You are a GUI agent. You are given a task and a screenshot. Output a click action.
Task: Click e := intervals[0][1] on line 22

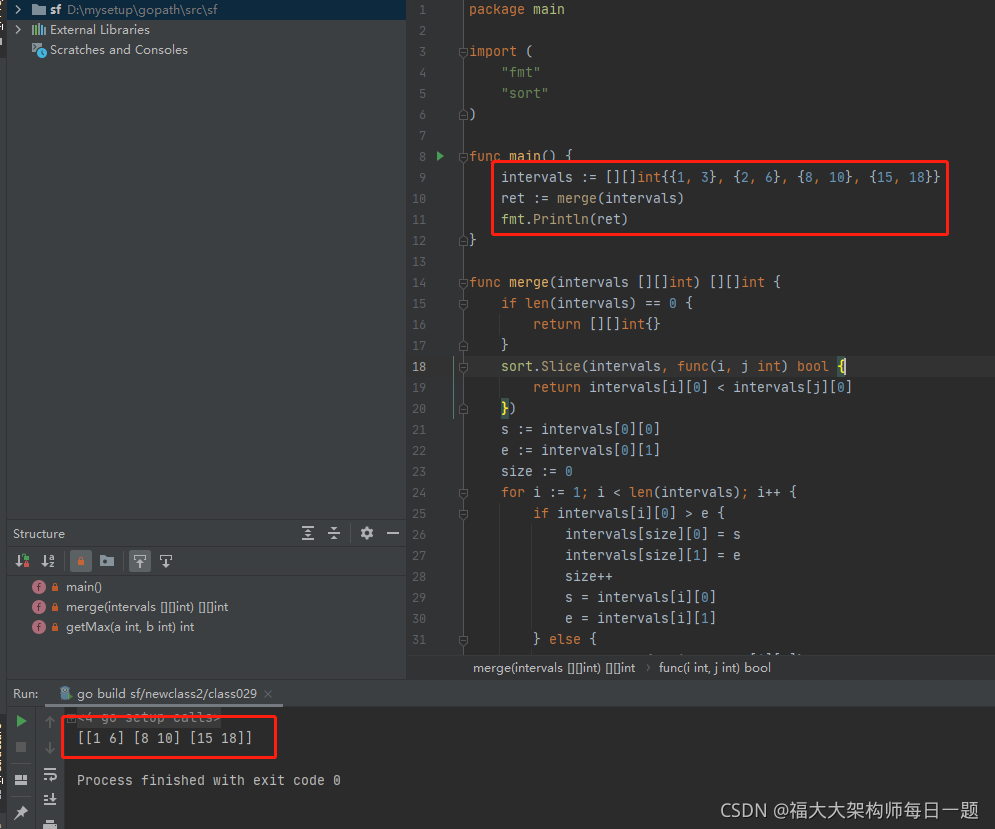(580, 451)
